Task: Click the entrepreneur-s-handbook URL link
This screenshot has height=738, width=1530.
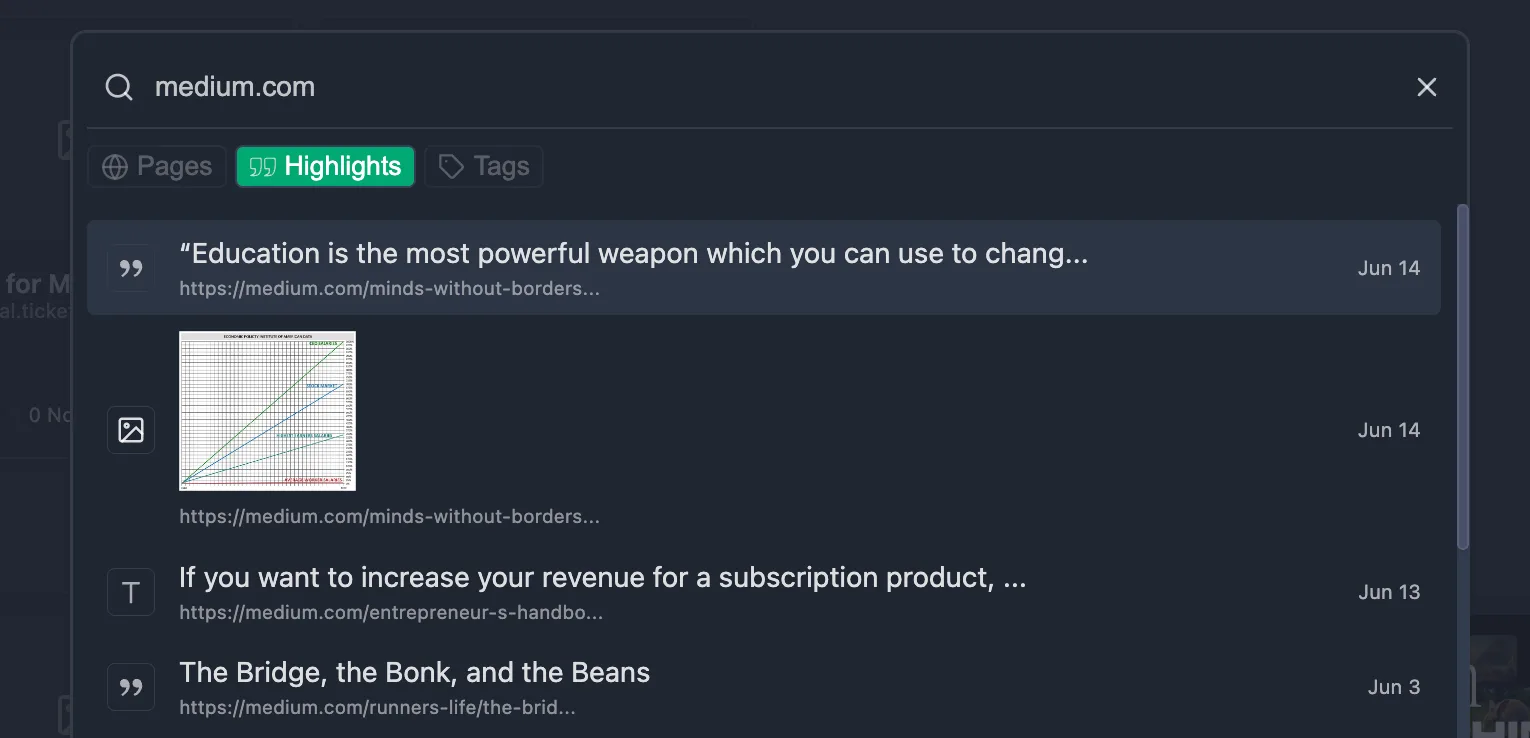Action: (x=391, y=612)
